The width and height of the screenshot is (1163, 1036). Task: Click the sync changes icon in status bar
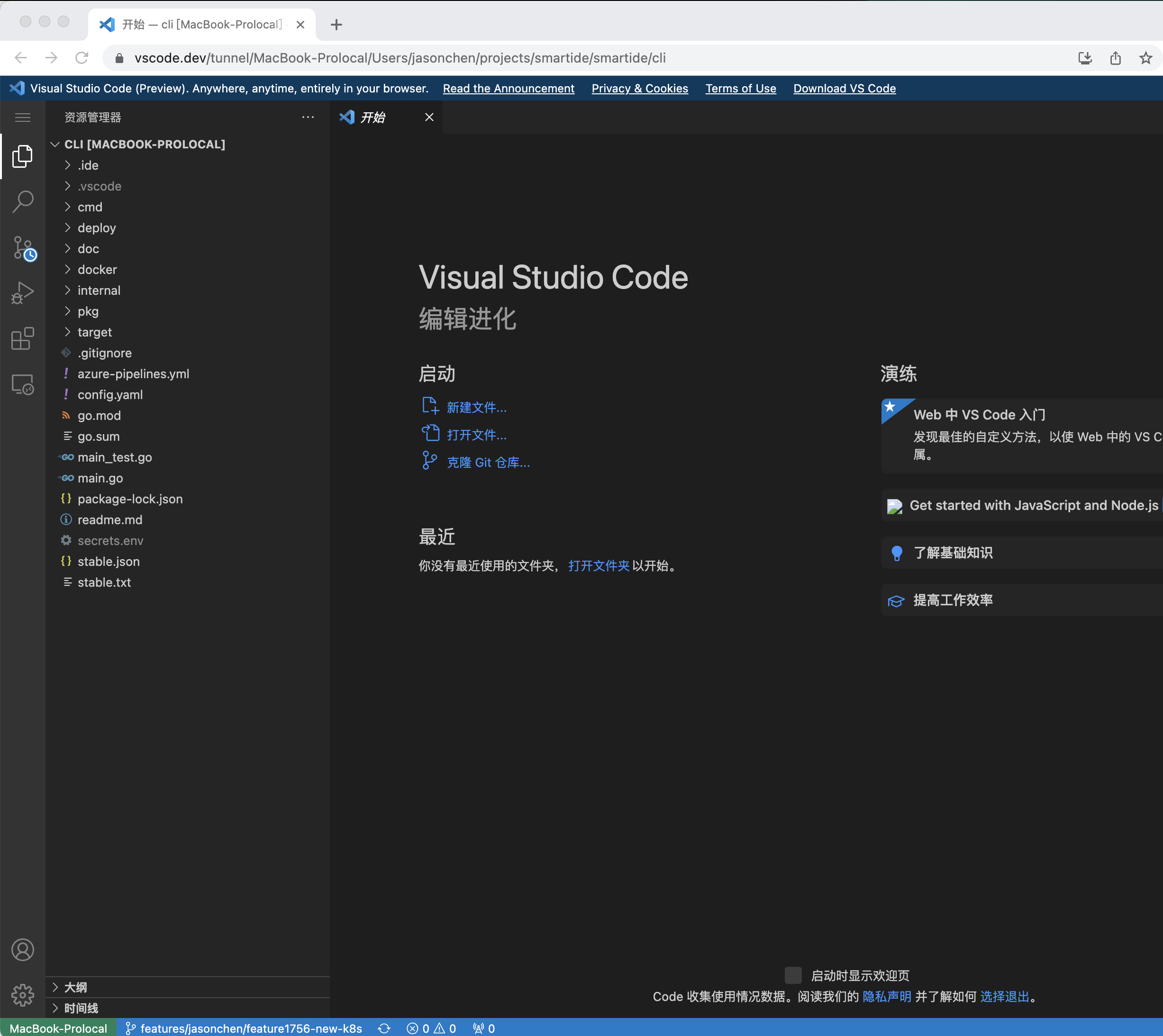(384, 1028)
